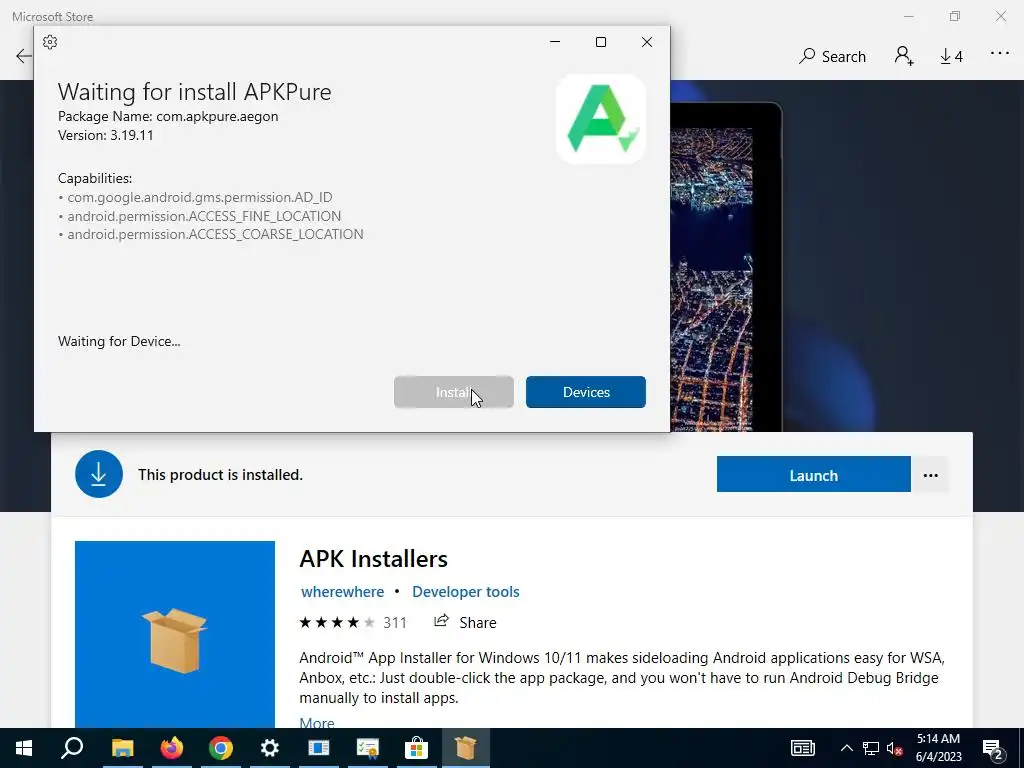Viewport: 1024px width, 768px height.
Task: Open taskbar search
Action: coord(72,748)
